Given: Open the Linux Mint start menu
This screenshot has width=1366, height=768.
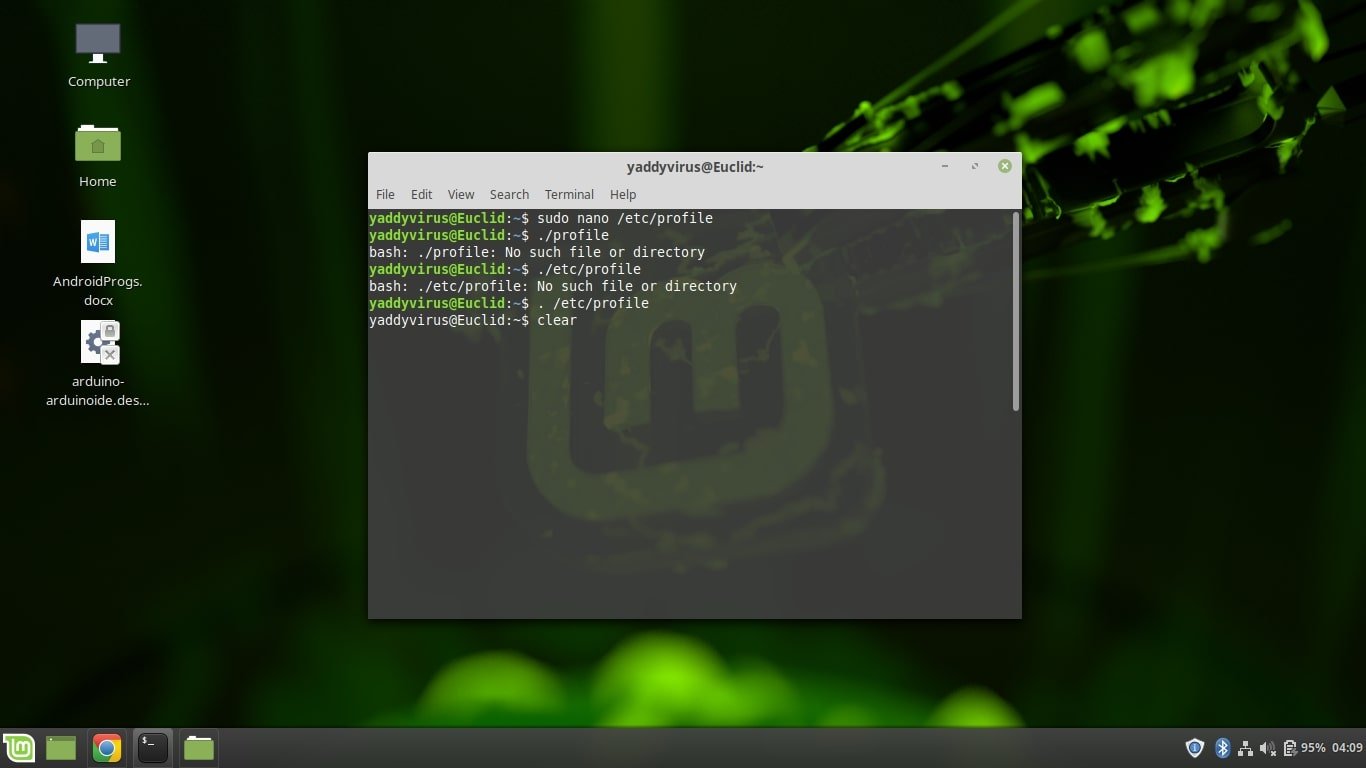Looking at the screenshot, I should click(19, 747).
